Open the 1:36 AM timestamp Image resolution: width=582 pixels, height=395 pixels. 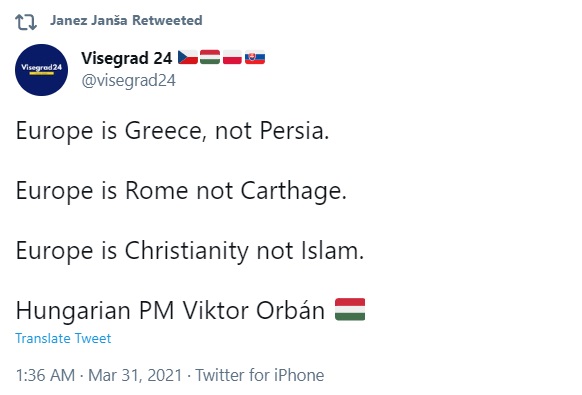pos(45,375)
